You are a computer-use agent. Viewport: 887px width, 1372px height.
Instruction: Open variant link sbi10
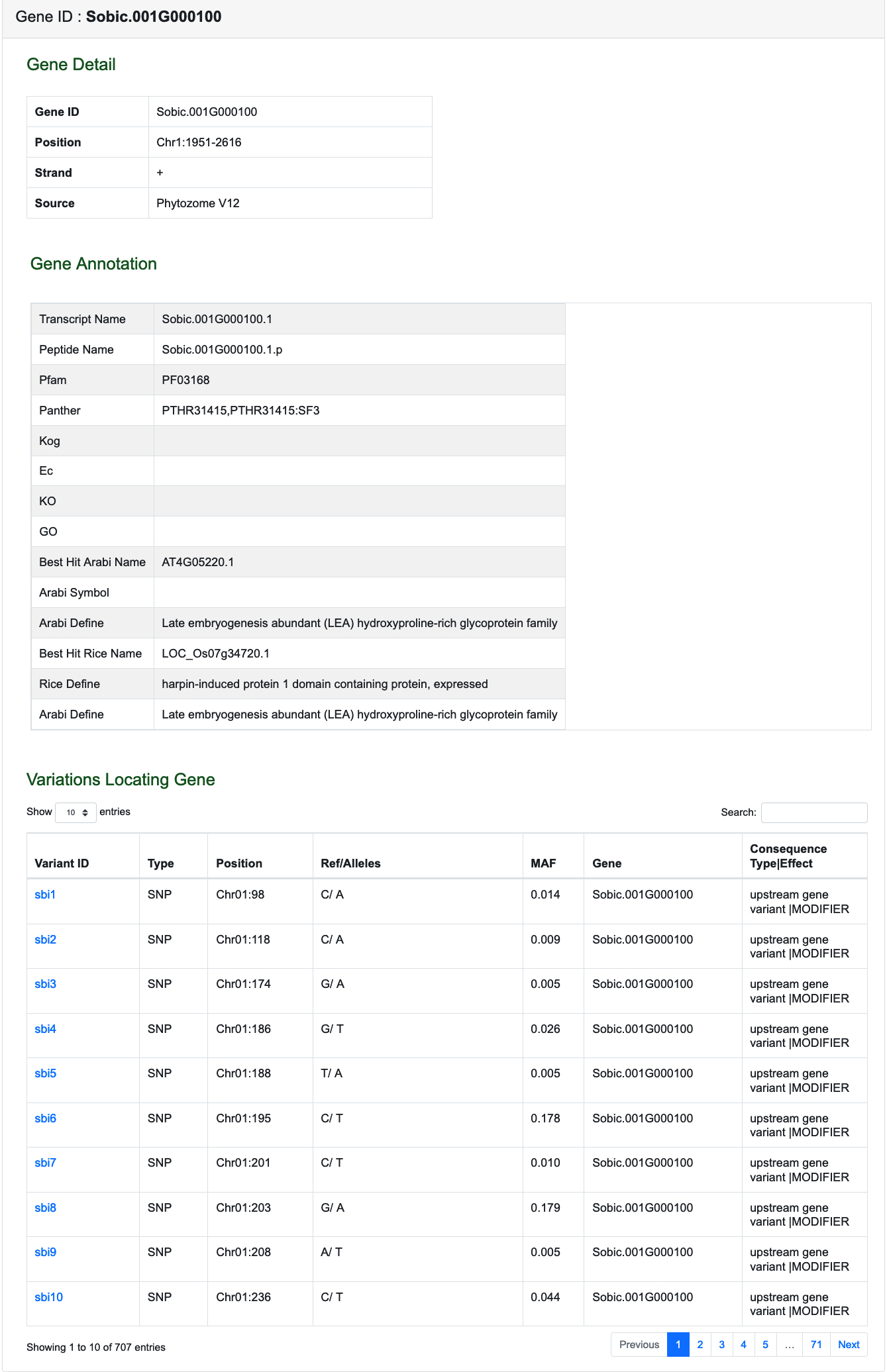click(x=48, y=1297)
